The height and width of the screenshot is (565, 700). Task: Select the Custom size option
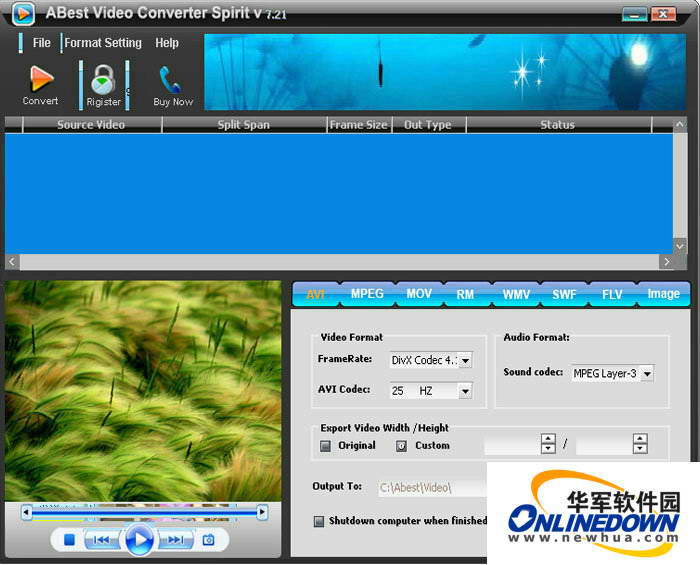(401, 445)
